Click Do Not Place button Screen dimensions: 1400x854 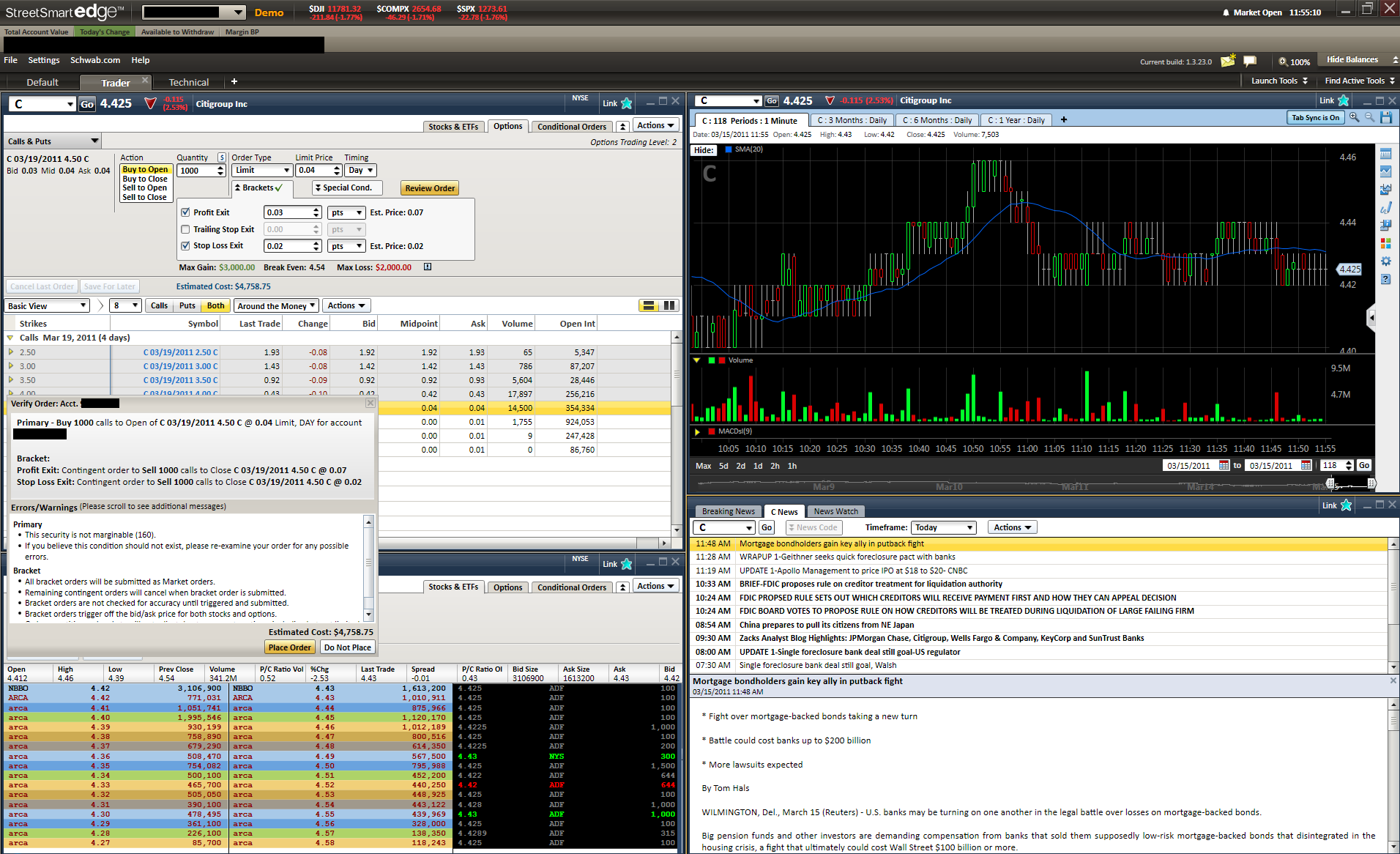pos(347,647)
